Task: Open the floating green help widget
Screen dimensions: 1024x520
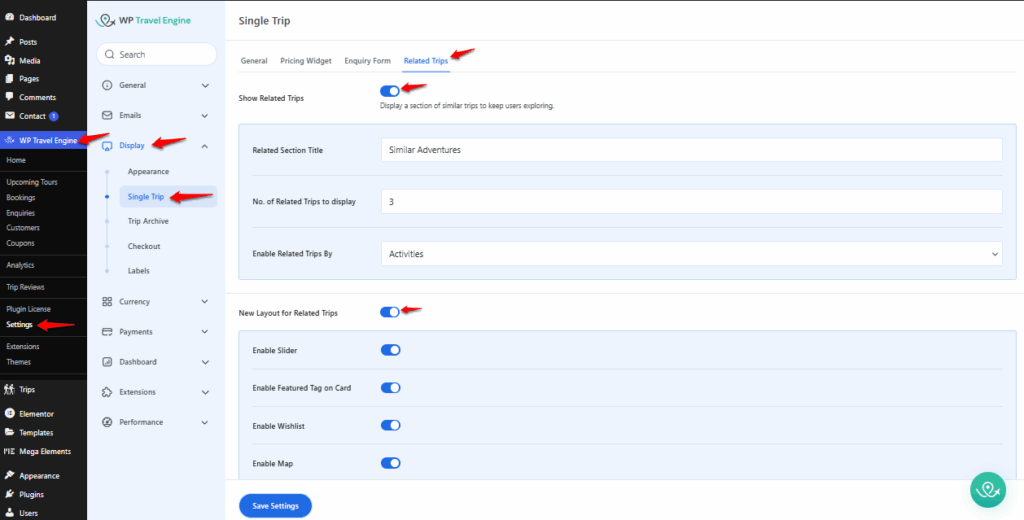Action: point(989,490)
